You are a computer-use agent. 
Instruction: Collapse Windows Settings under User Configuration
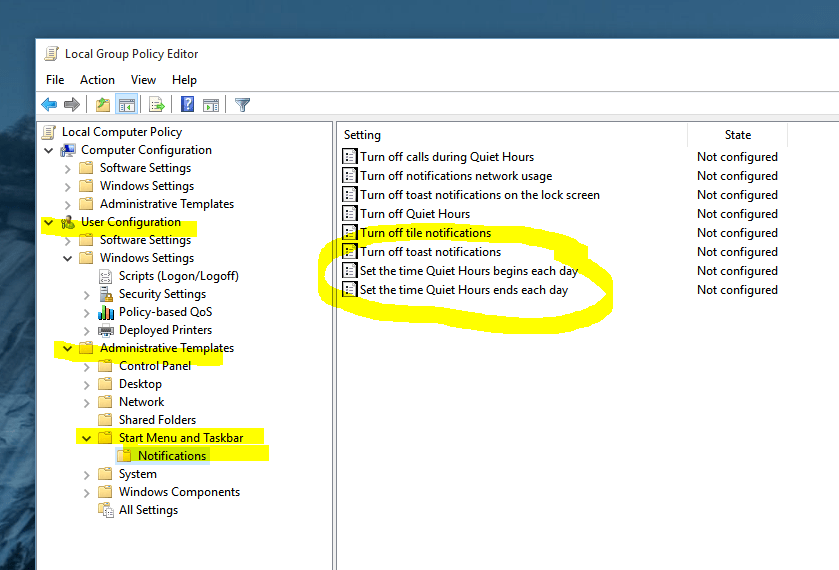[x=67, y=259]
